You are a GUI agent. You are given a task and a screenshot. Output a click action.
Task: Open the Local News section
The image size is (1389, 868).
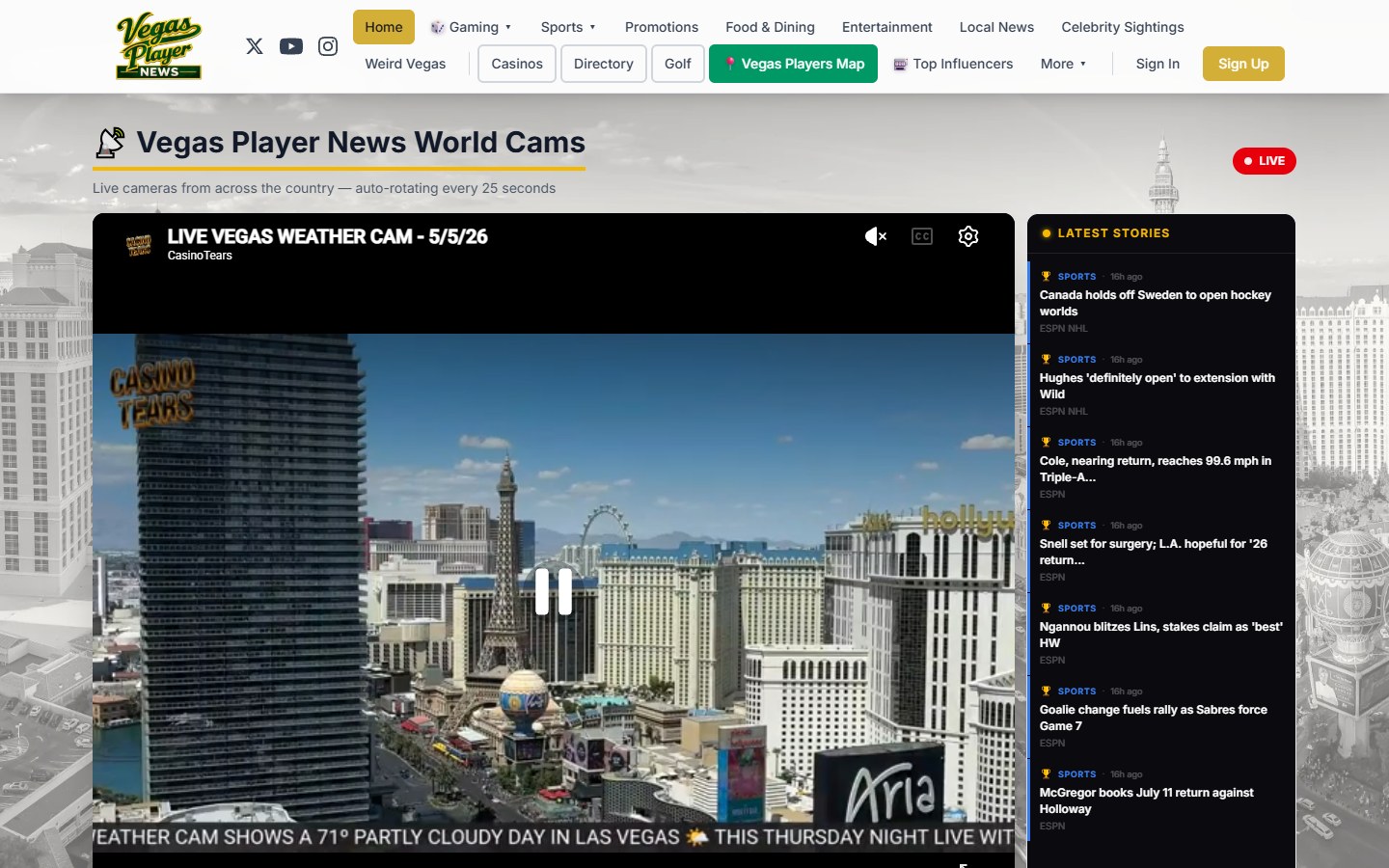pyautogui.click(x=996, y=27)
